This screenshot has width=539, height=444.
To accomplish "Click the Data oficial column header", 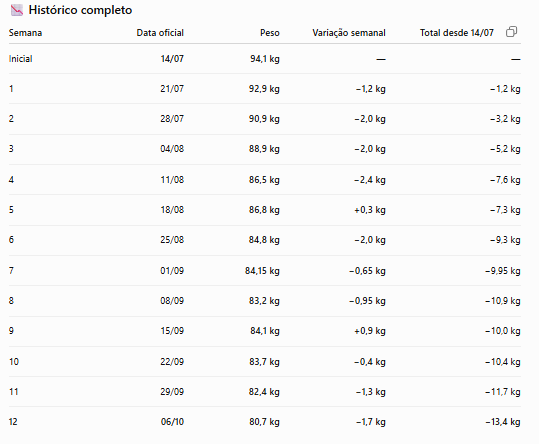I will [x=160, y=33].
